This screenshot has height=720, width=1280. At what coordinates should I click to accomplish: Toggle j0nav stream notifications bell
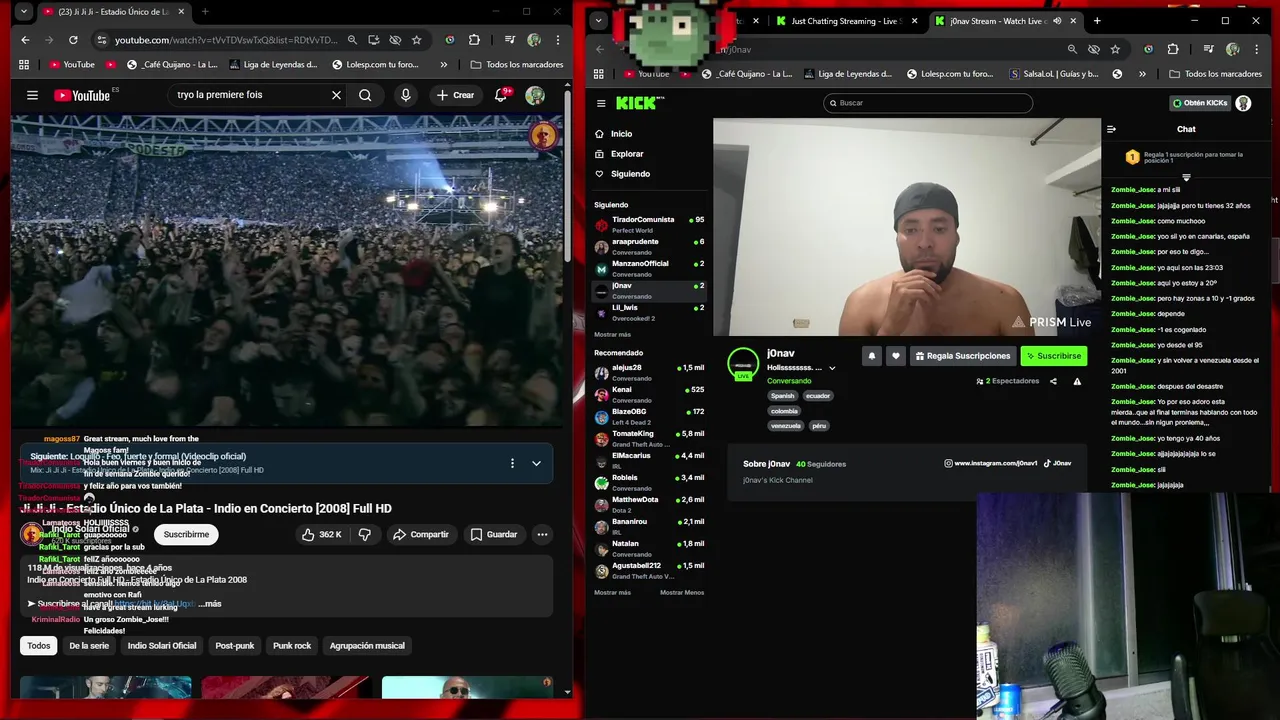click(871, 356)
